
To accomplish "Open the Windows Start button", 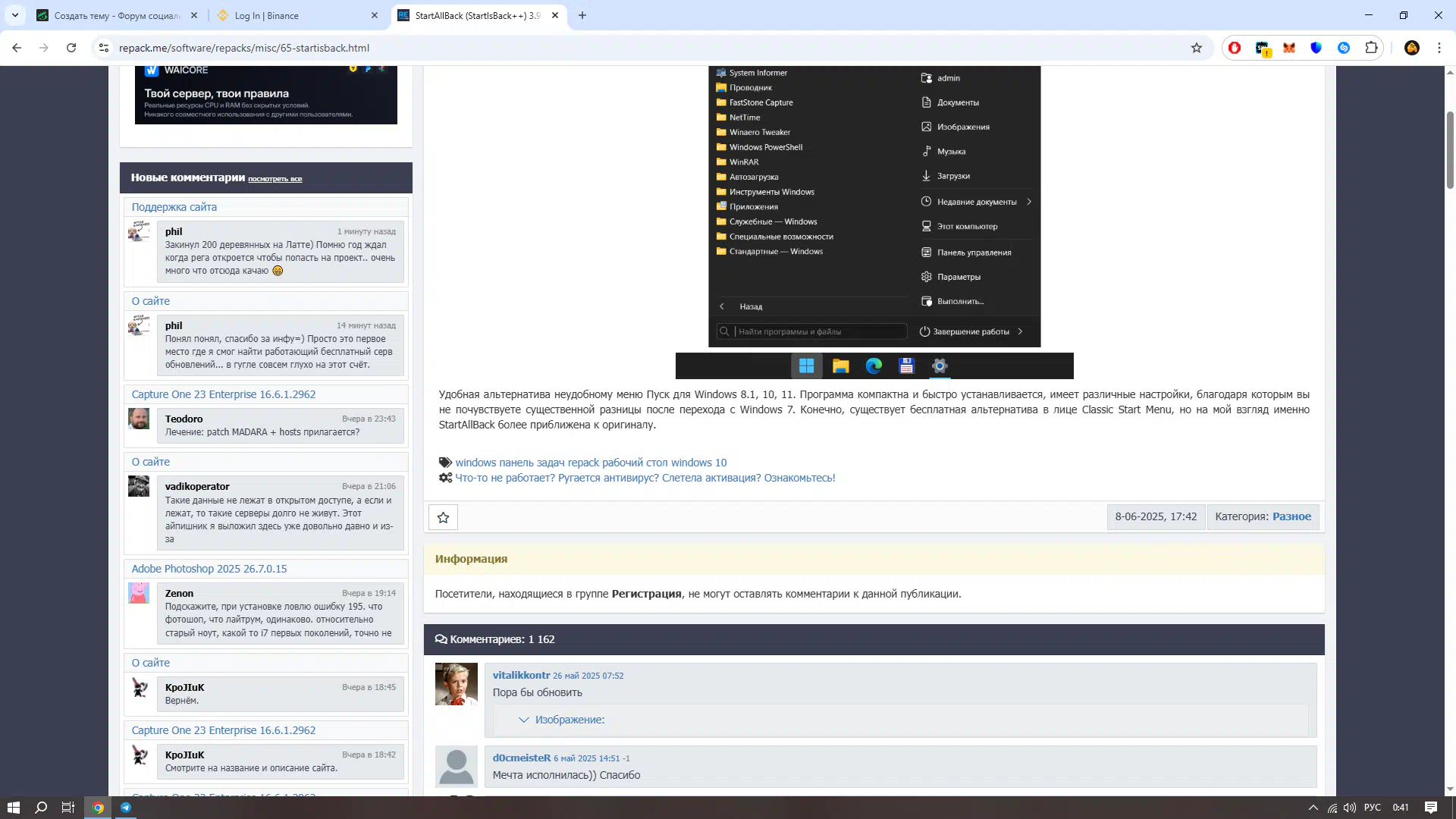I will click(14, 808).
